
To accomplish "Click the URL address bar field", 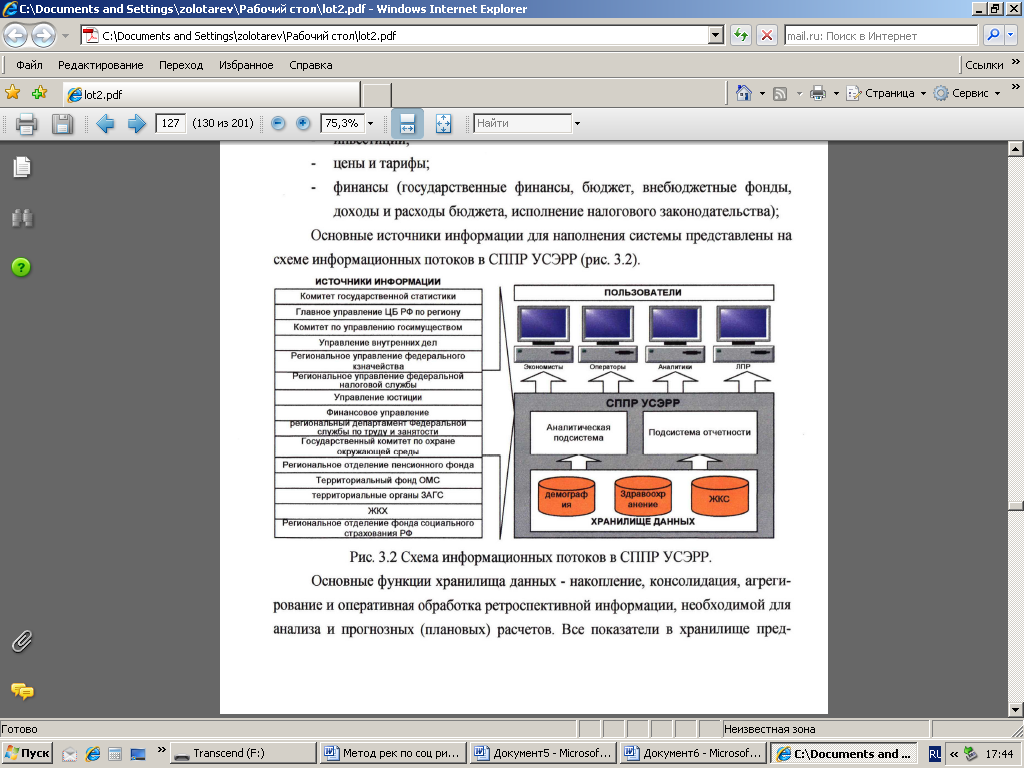I will pos(396,35).
